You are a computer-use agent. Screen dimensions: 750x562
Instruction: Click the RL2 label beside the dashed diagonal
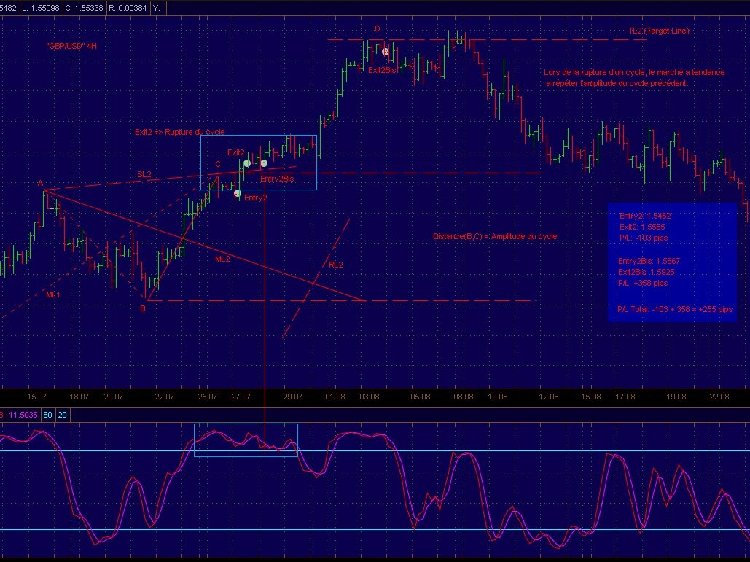pos(336,265)
